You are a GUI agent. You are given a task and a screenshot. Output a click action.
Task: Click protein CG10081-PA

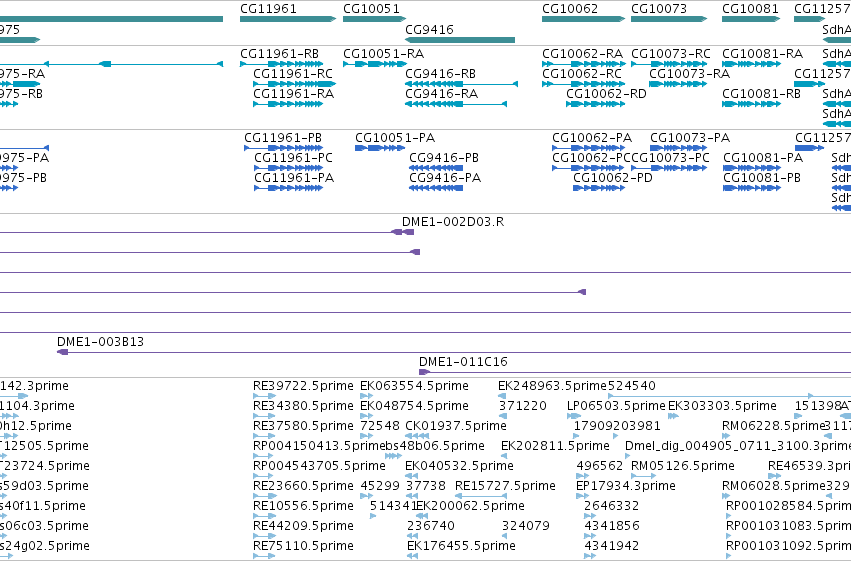[x=763, y=158]
